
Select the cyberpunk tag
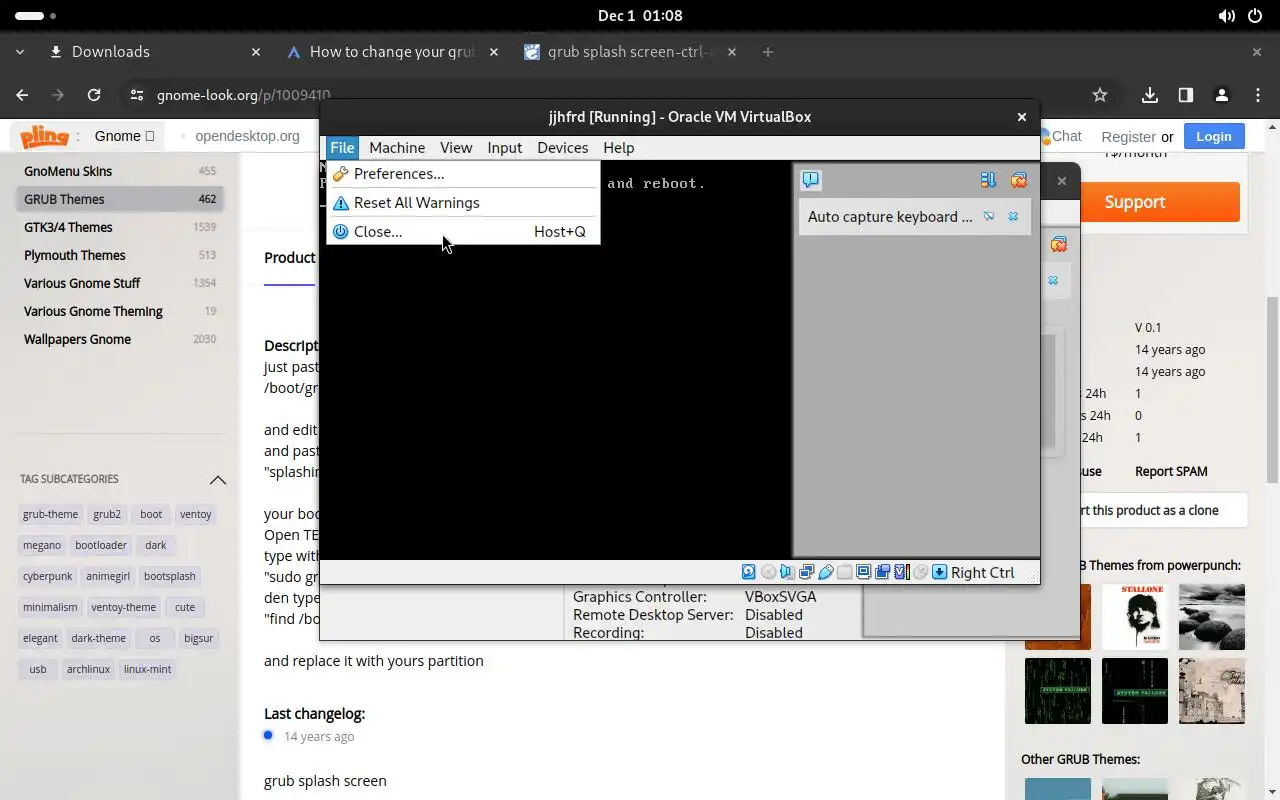point(48,576)
